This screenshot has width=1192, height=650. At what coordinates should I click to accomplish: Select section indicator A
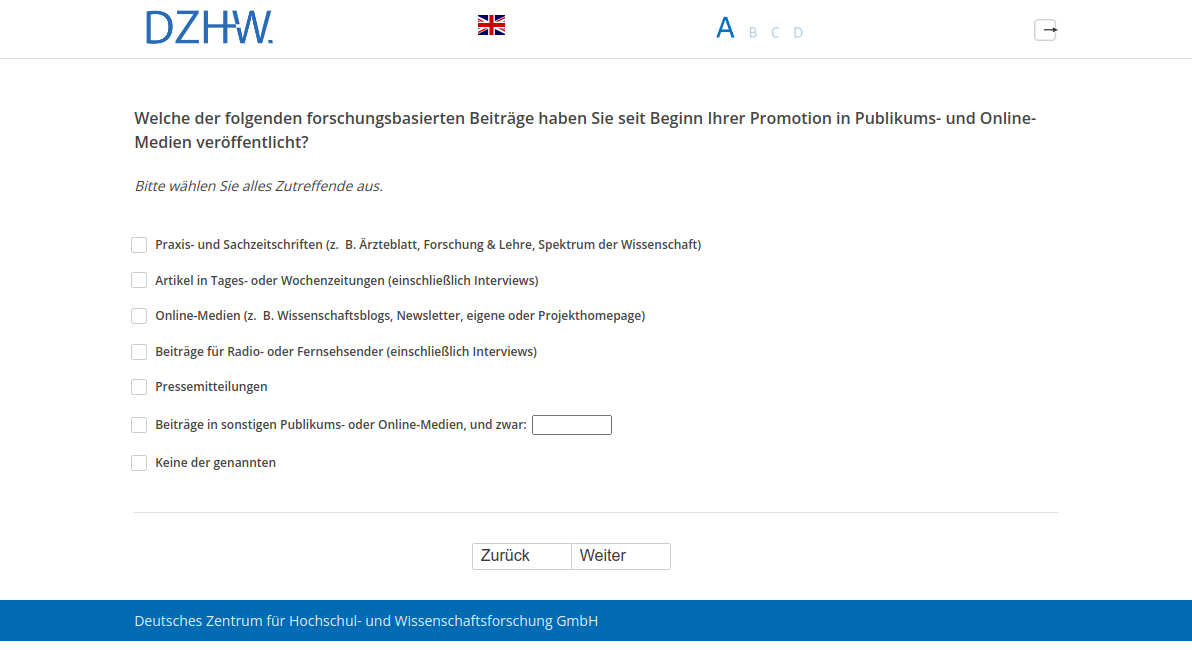pos(725,28)
